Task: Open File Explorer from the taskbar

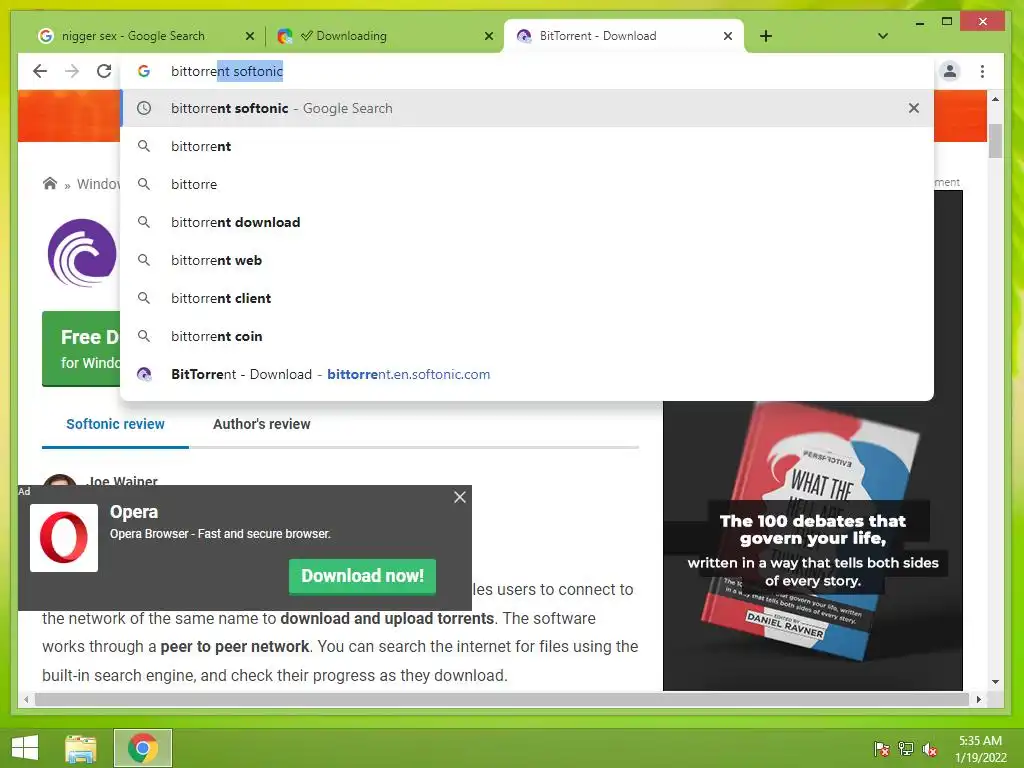Action: pyautogui.click(x=81, y=748)
